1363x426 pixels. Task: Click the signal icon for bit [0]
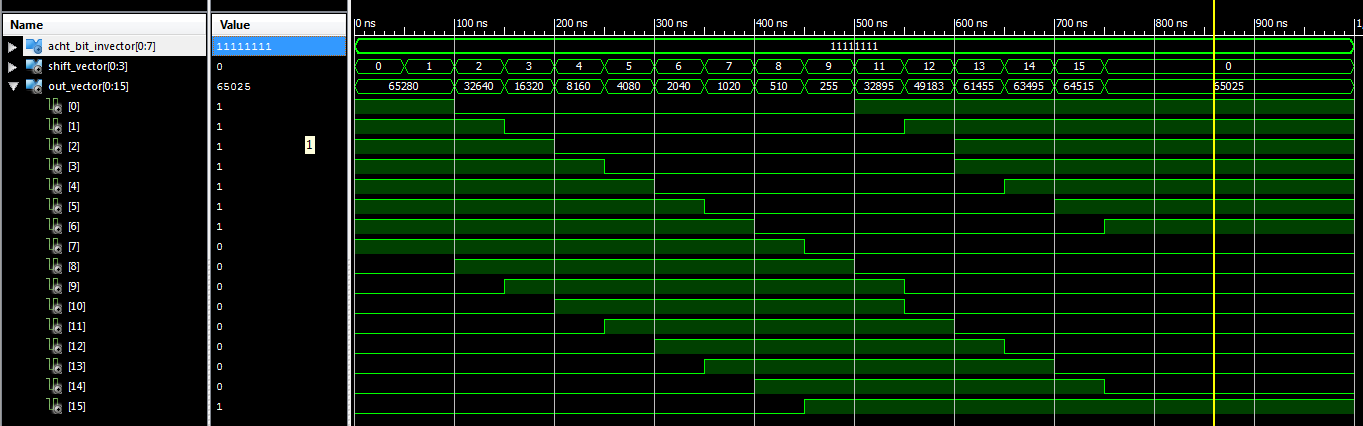click(55, 106)
